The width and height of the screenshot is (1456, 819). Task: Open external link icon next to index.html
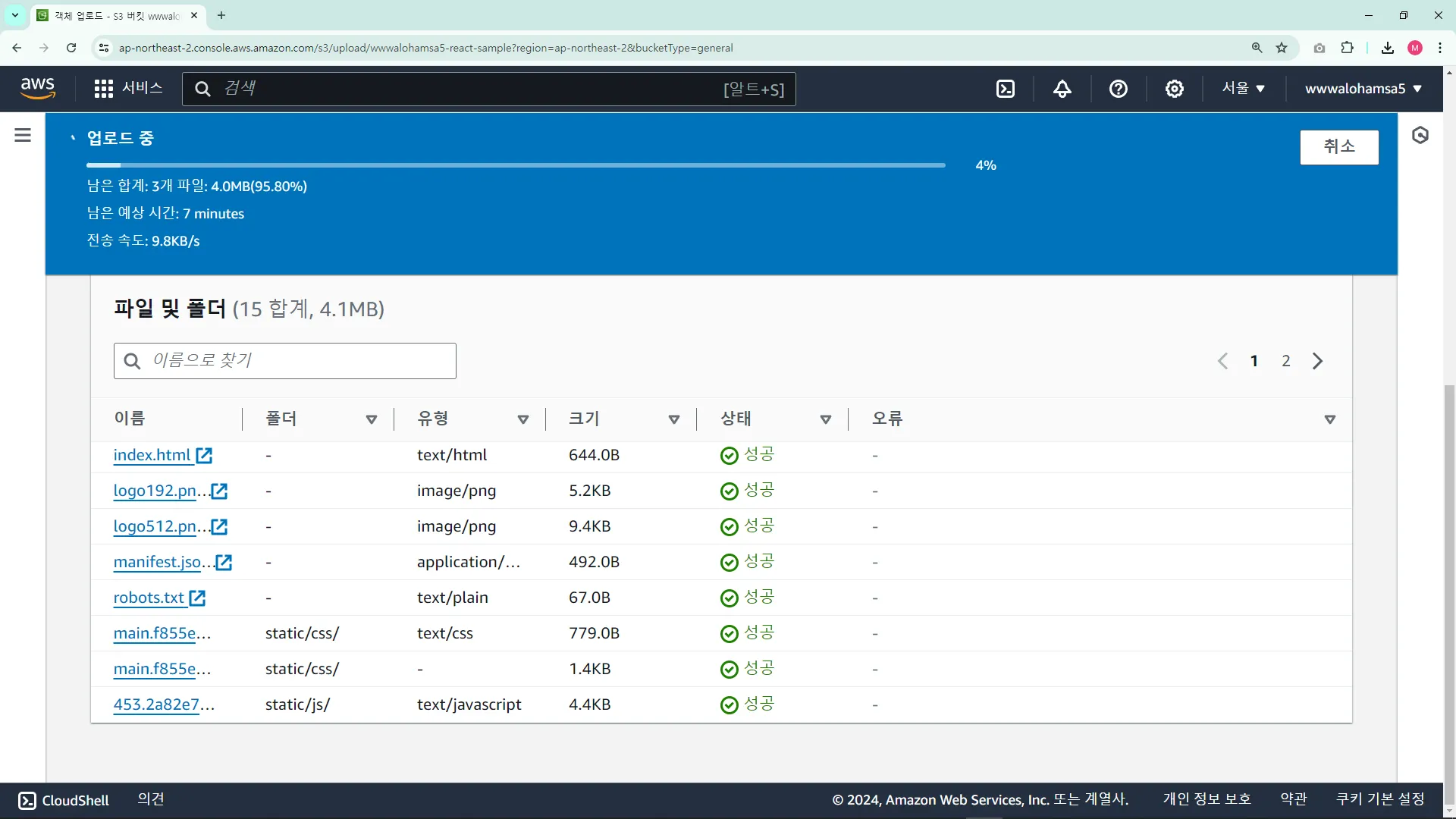[204, 456]
